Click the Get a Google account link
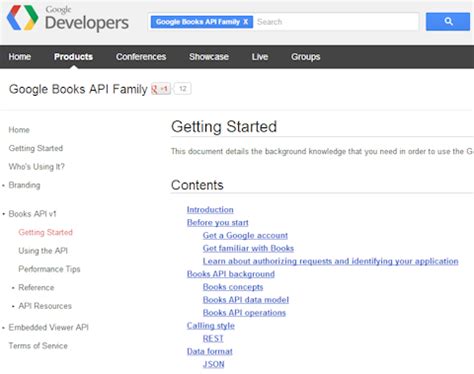The image size is (474, 374). (245, 236)
